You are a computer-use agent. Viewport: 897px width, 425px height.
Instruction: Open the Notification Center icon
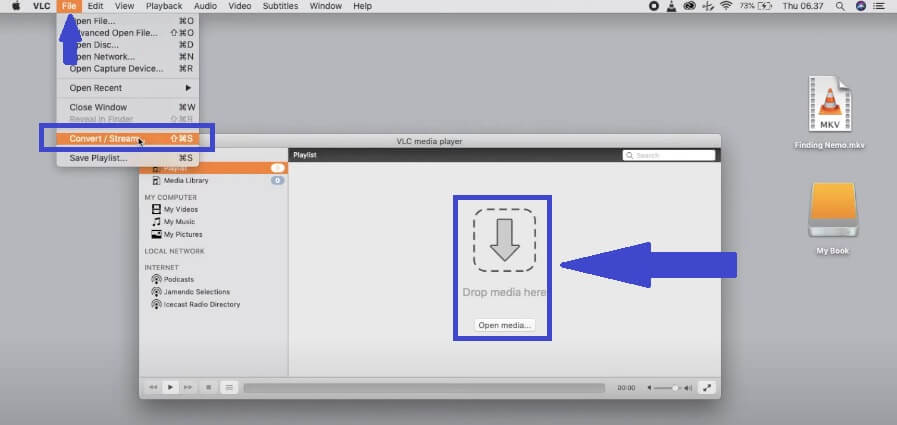click(879, 6)
